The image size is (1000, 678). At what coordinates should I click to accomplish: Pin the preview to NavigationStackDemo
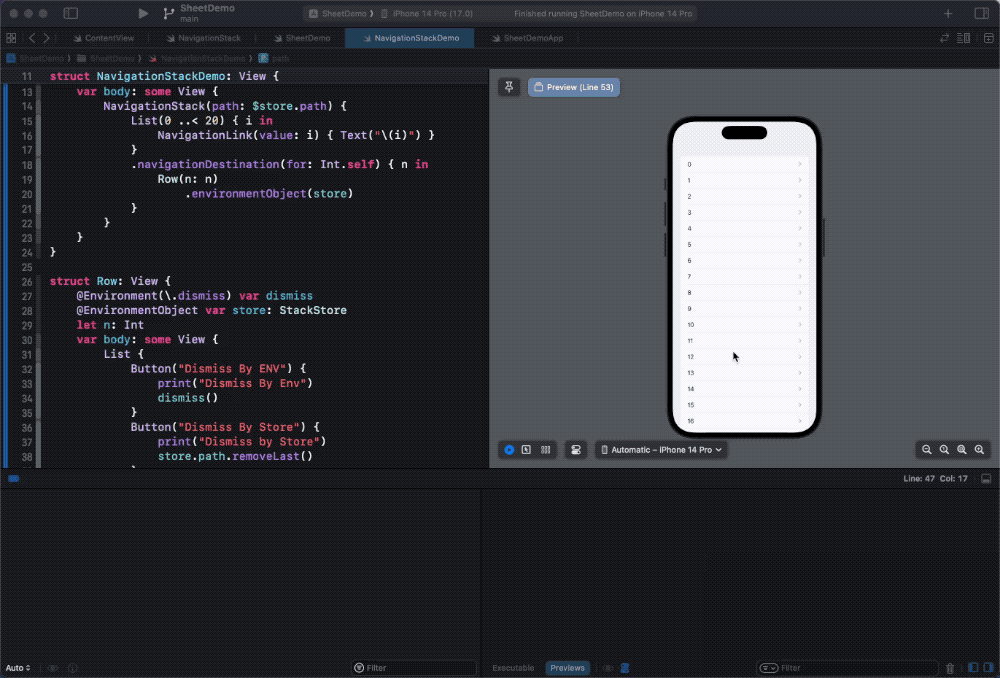point(509,87)
